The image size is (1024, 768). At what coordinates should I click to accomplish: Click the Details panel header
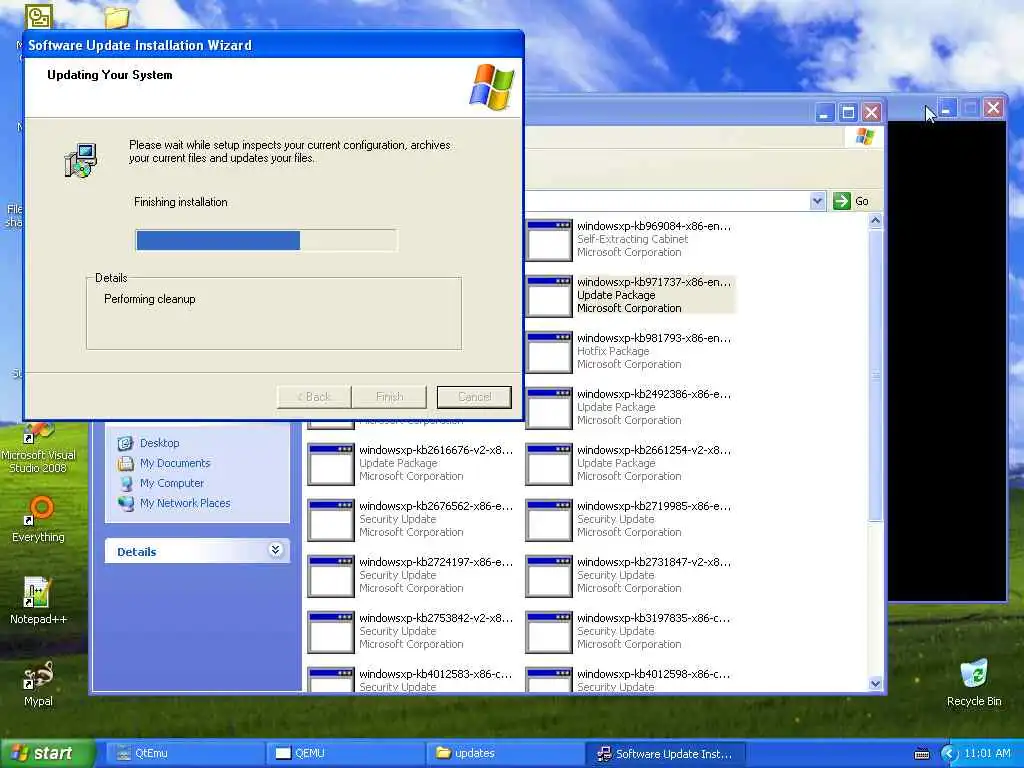[x=197, y=551]
